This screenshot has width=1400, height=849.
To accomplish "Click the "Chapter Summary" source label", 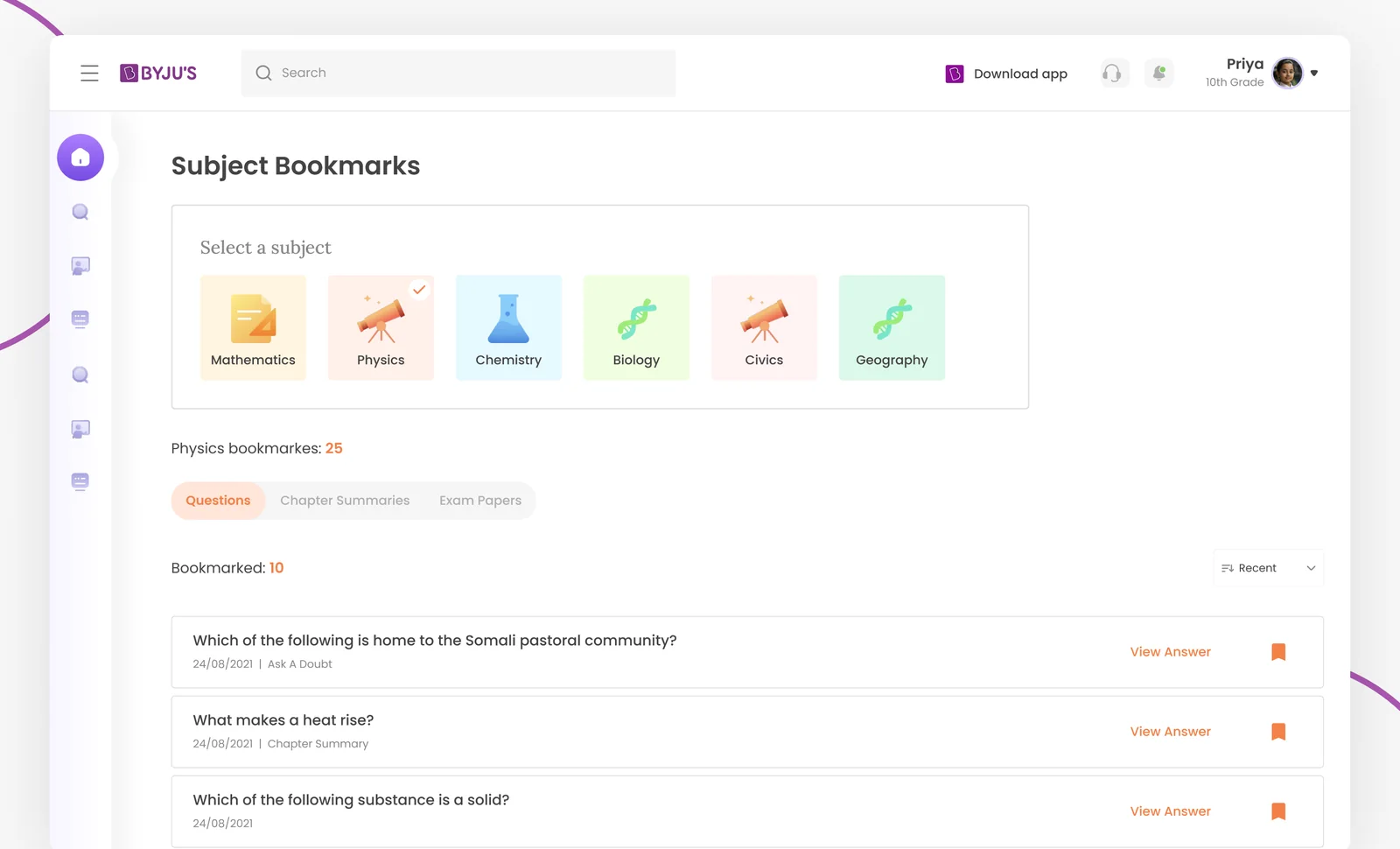I will (x=318, y=744).
